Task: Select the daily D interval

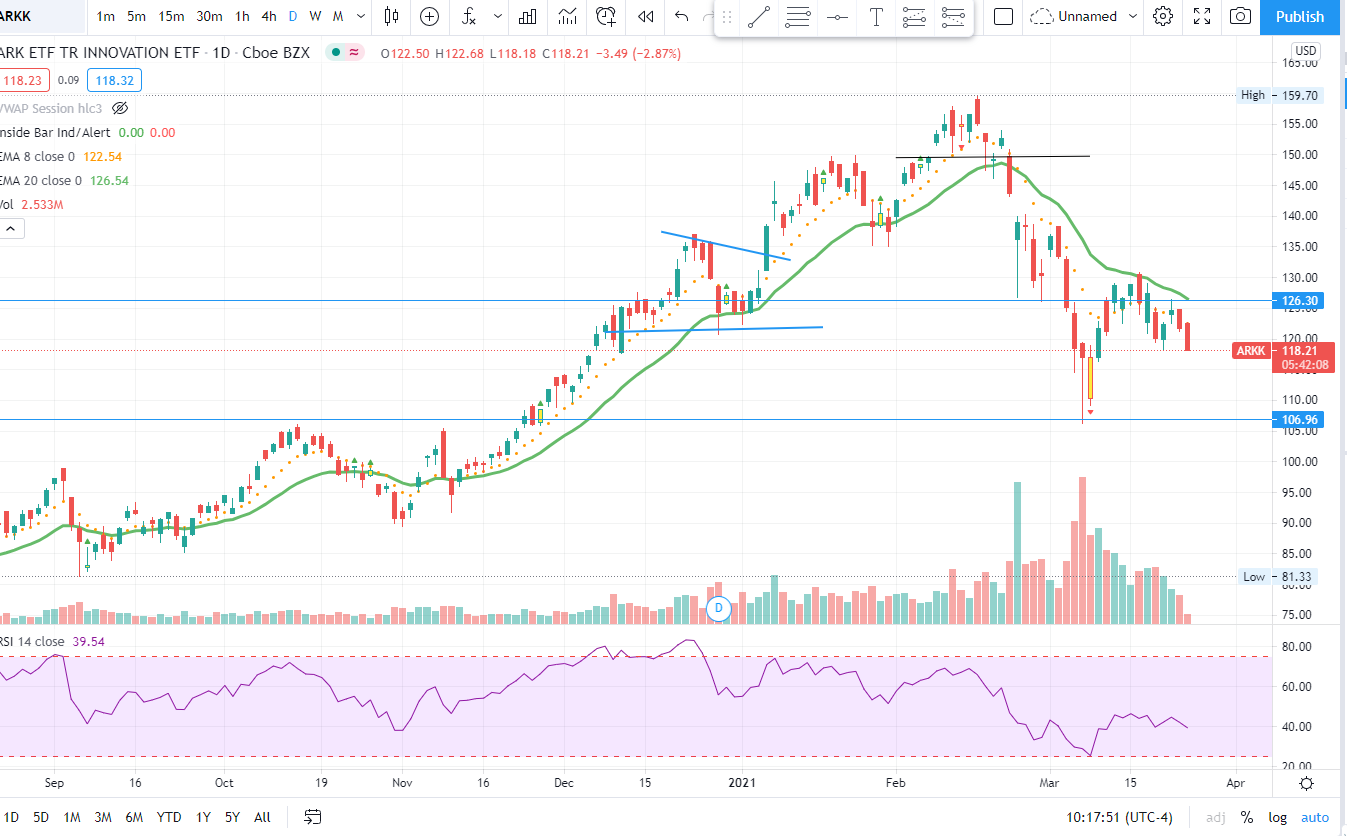Action: tap(293, 16)
